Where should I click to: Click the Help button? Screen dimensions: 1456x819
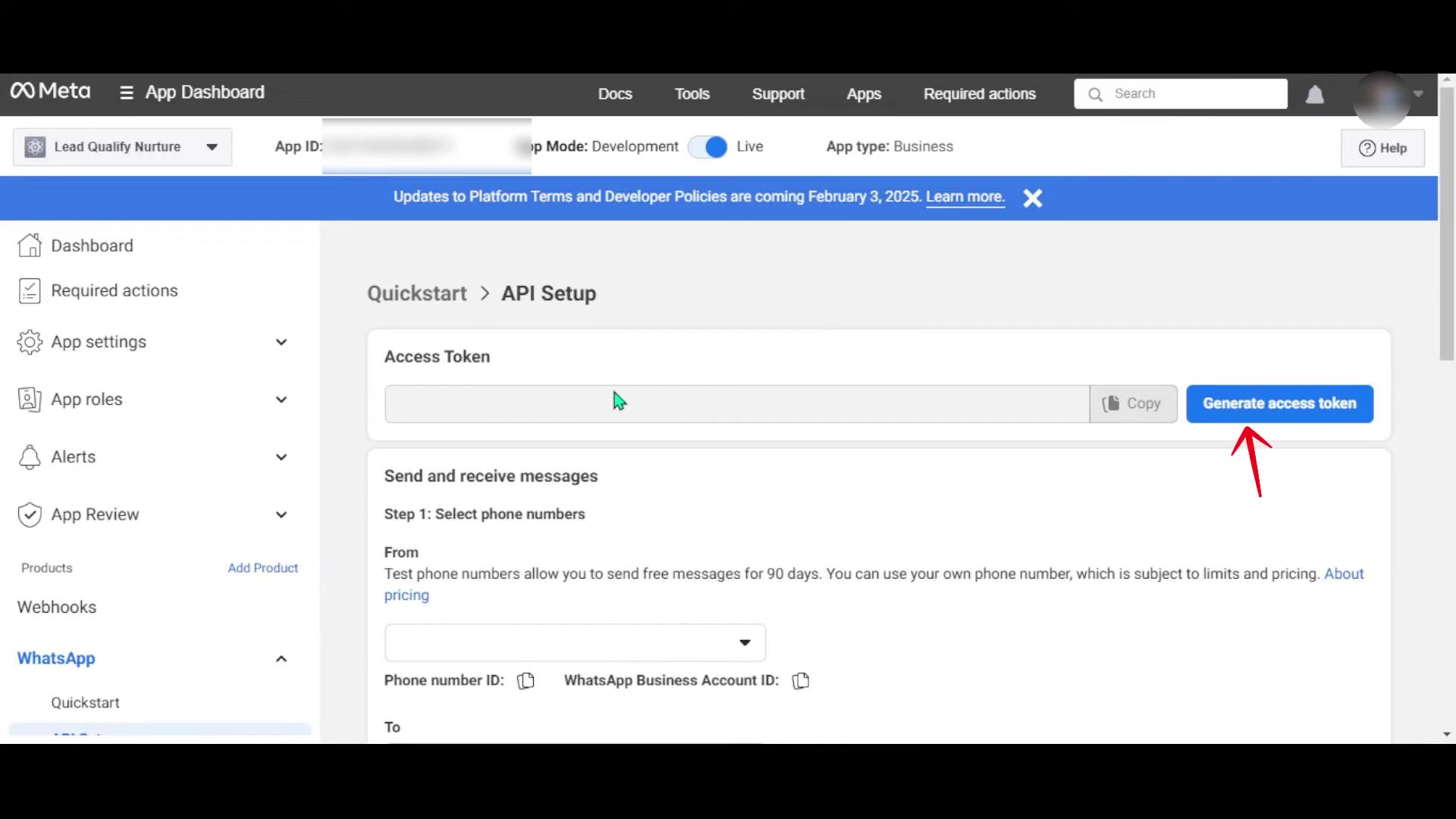click(x=1382, y=149)
